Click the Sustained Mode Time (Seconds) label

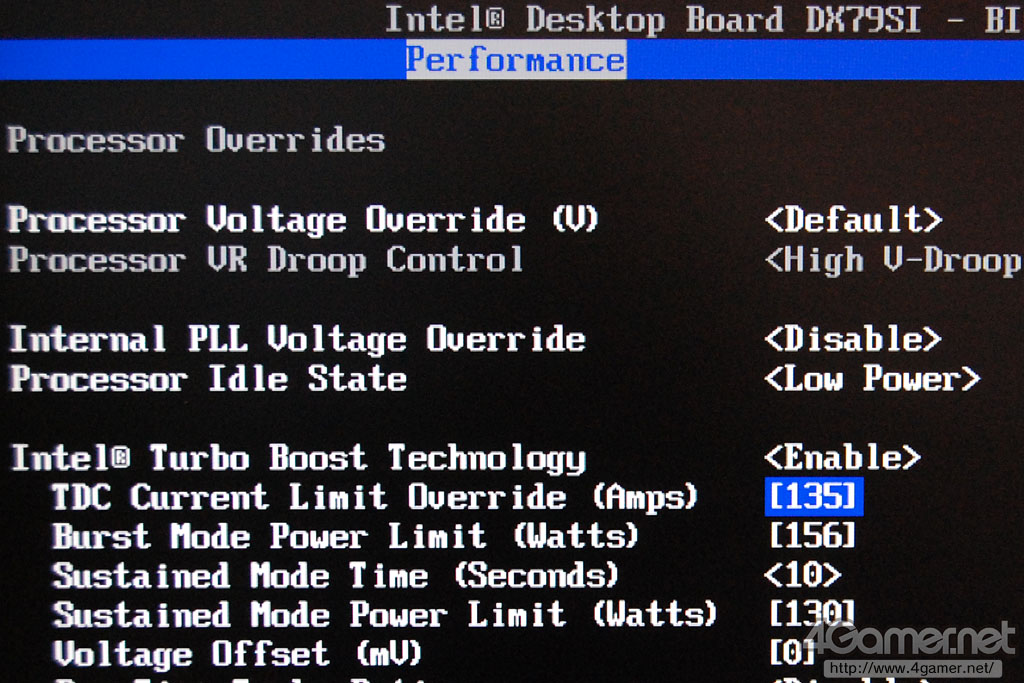pos(335,575)
